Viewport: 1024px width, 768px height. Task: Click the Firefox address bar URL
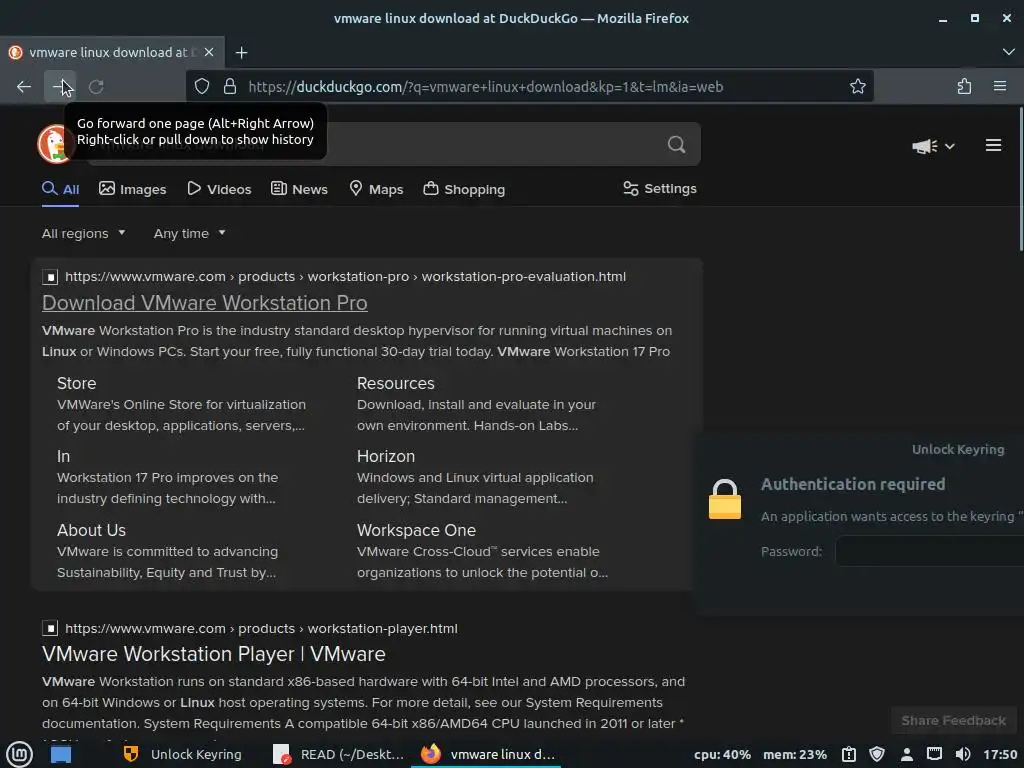click(x=485, y=87)
